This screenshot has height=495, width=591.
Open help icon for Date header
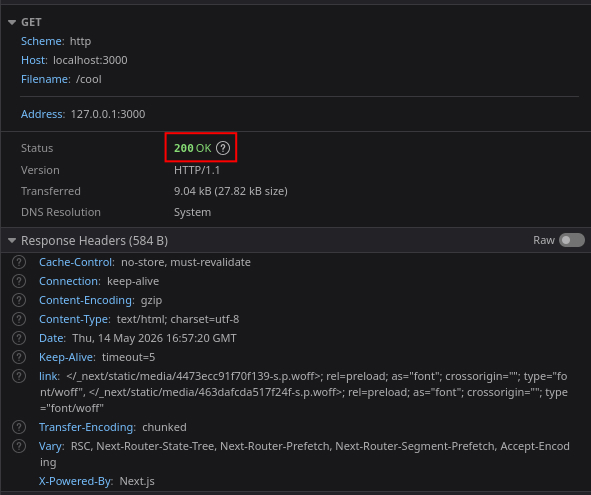click(x=19, y=338)
